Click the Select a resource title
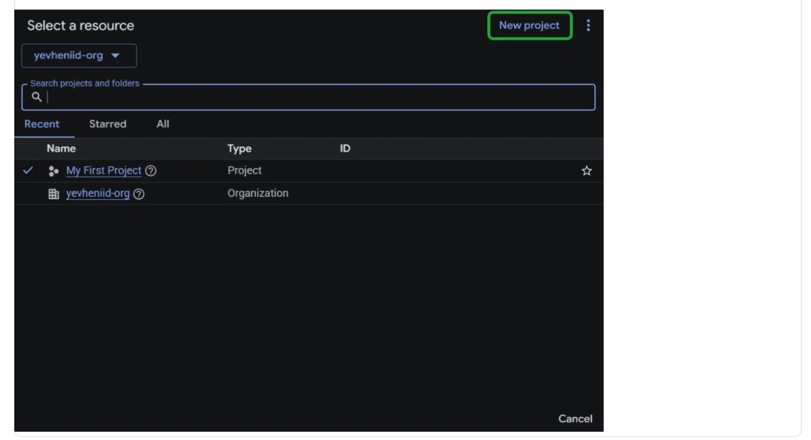 point(81,25)
